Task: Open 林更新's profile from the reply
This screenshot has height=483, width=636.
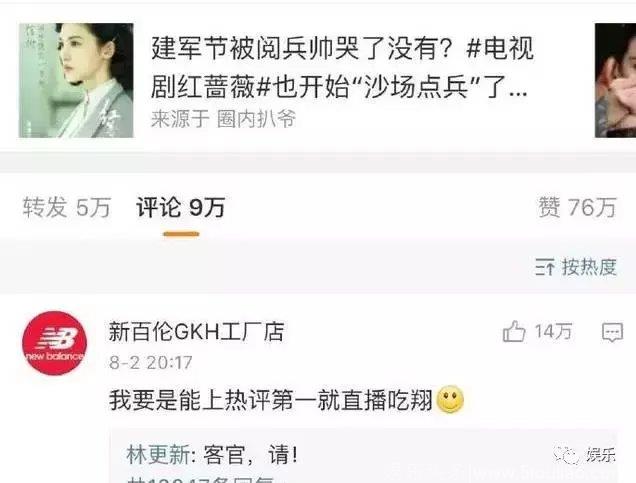Action: (x=158, y=455)
